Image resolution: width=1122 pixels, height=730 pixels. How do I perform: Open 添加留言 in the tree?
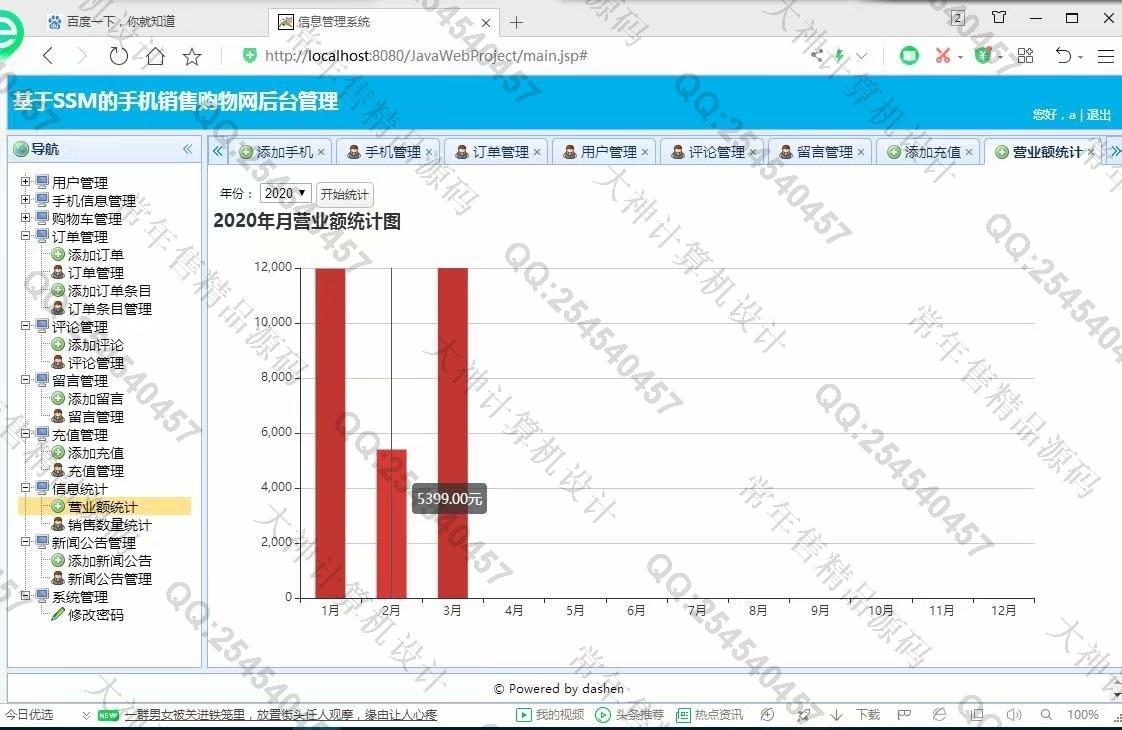point(95,399)
